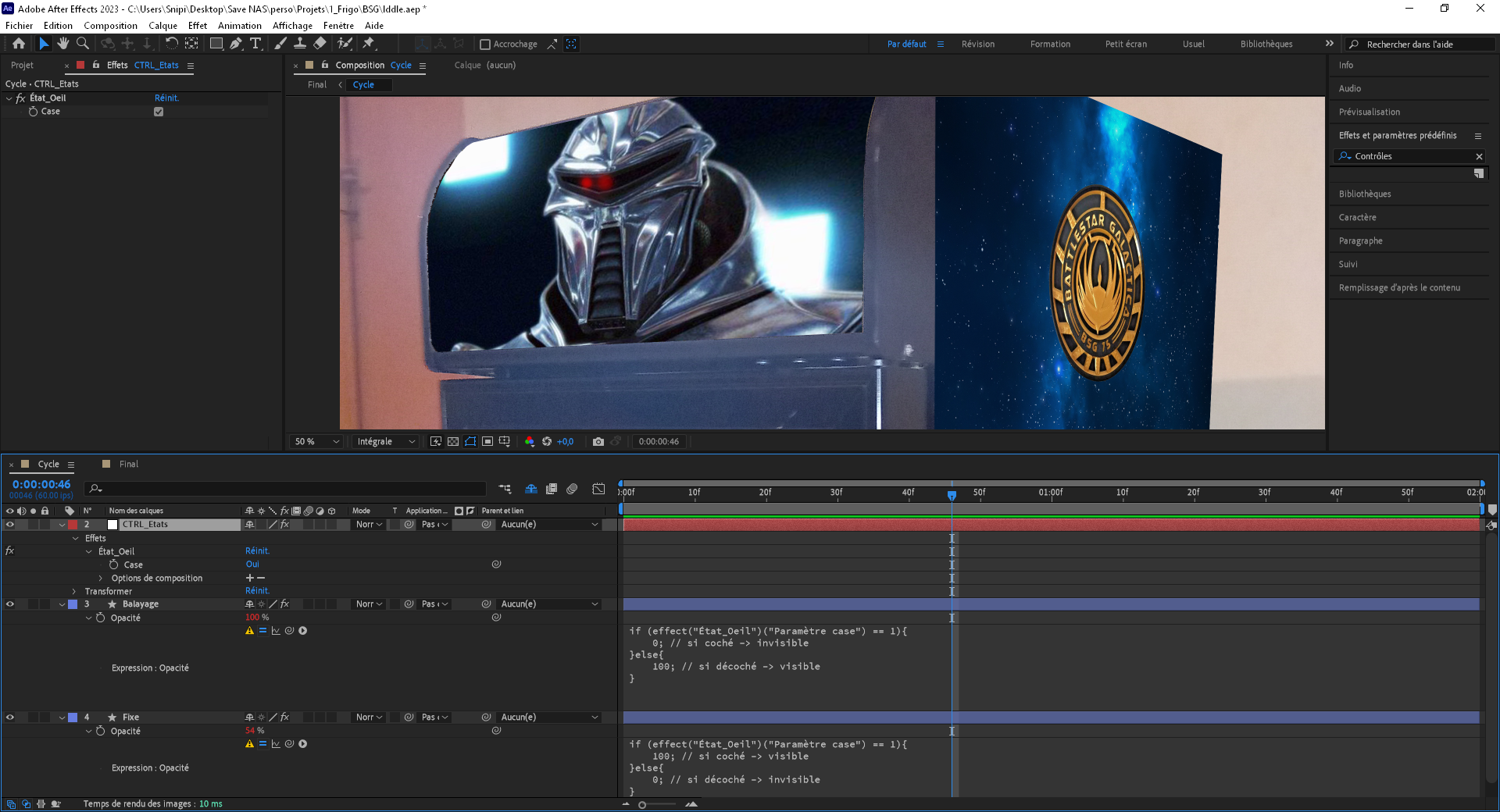Reset exposure using the icon beside +0,0
This screenshot has width=1500, height=812.
547,442
